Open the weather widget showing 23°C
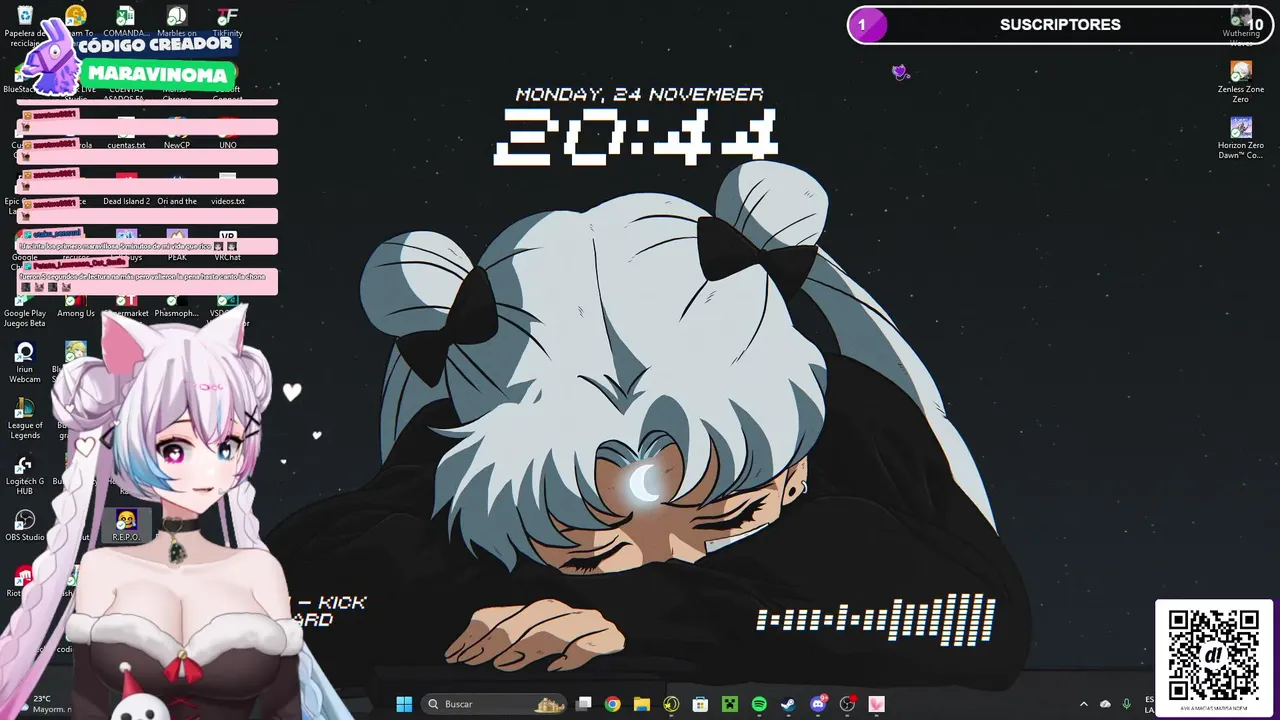1280x720 pixels. click(x=45, y=704)
